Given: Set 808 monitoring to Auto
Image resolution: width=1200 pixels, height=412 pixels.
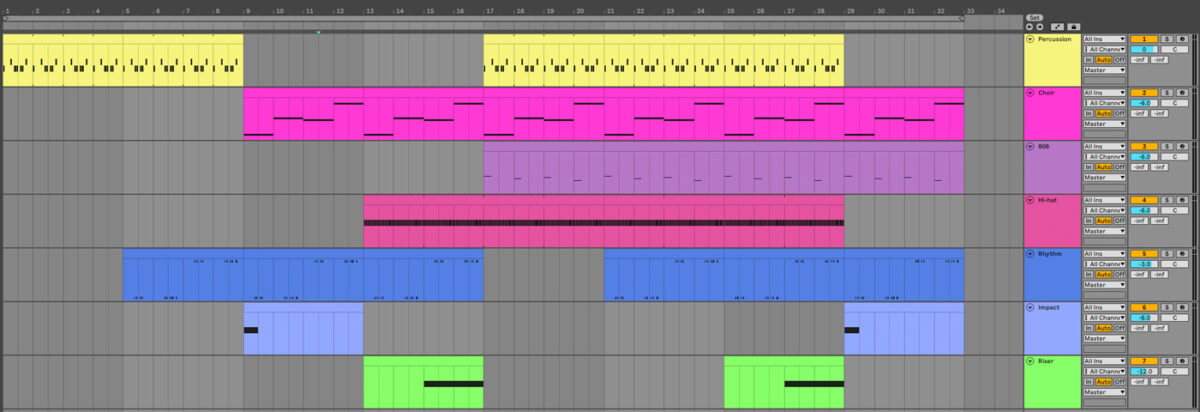Looking at the screenshot, I should click(x=1104, y=167).
